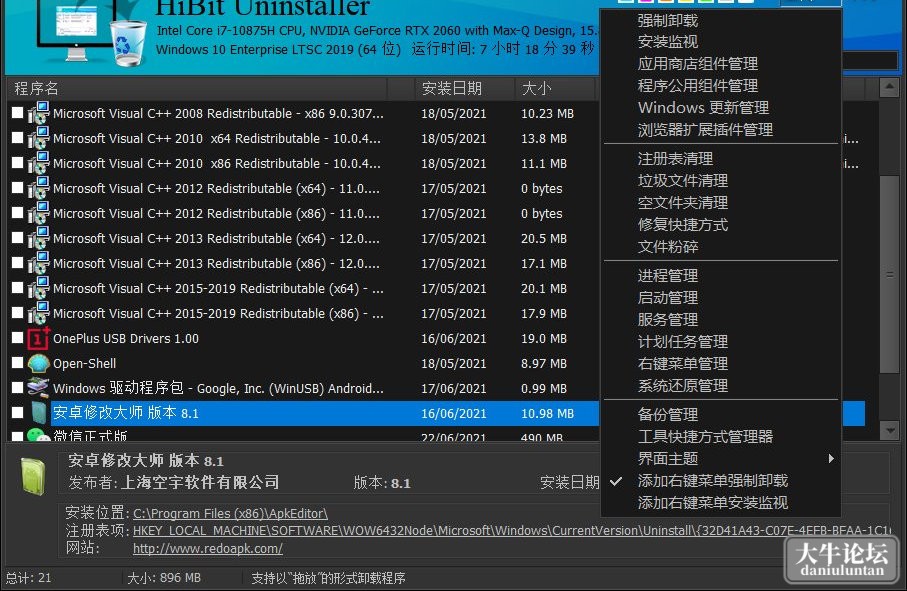This screenshot has height=591, width=907.
Task: Open the HKEY_LOCAL_MACHINE registry key link
Action: click(512, 530)
